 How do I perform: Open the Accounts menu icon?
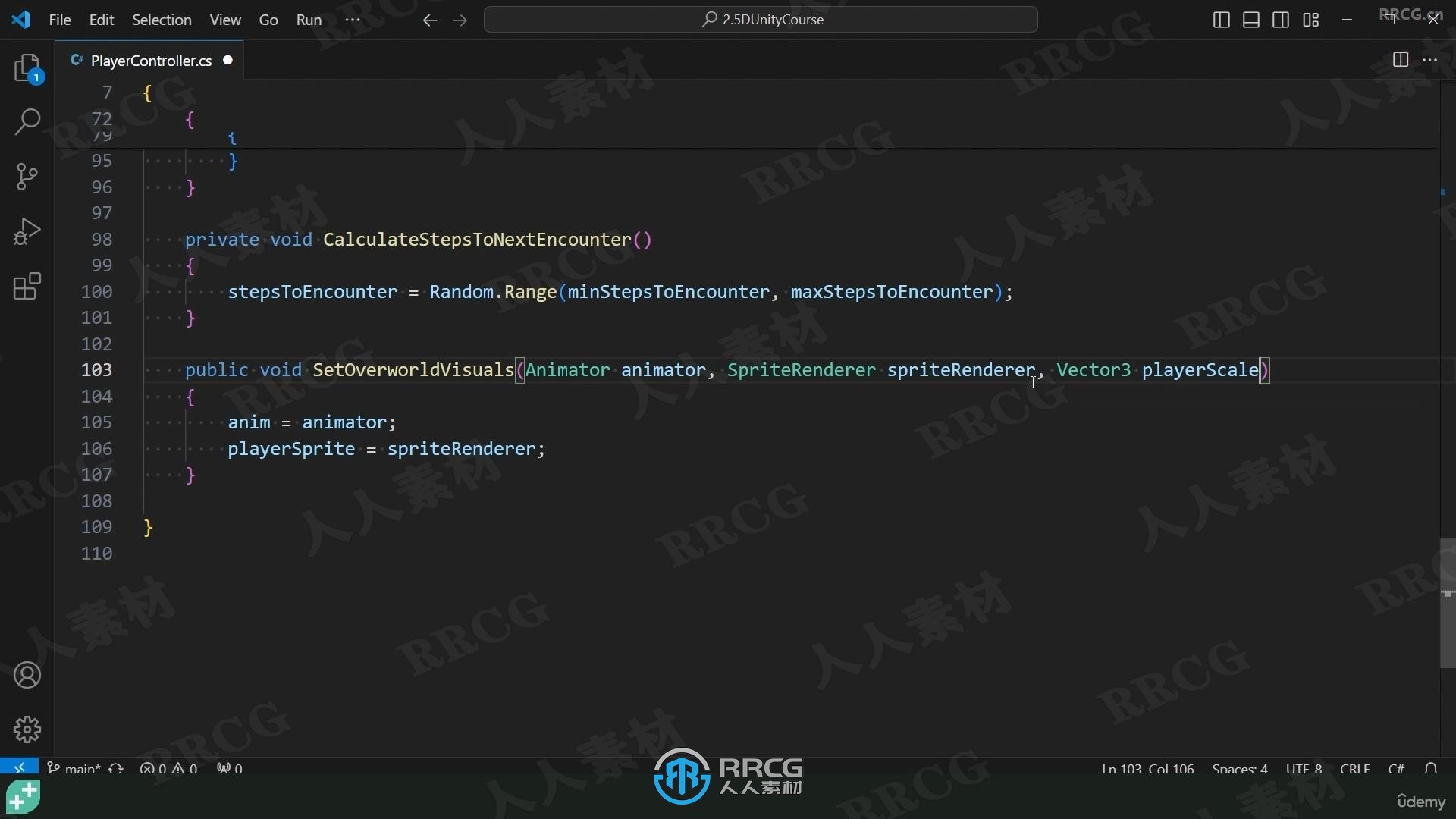(x=27, y=675)
